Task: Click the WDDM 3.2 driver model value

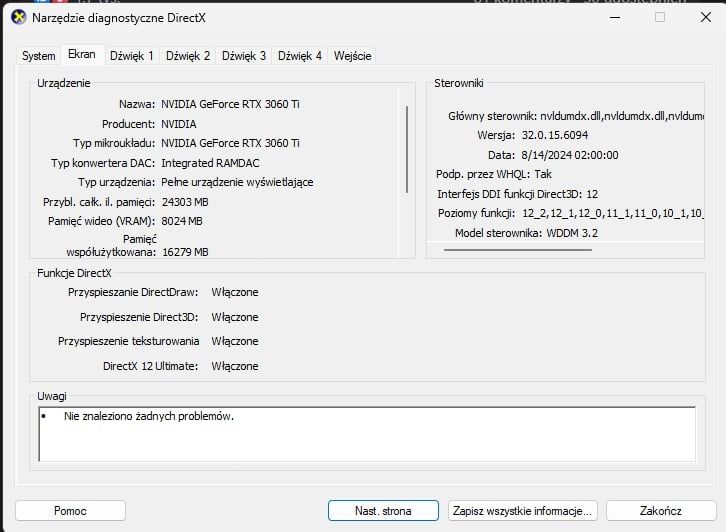Action: click(x=572, y=233)
